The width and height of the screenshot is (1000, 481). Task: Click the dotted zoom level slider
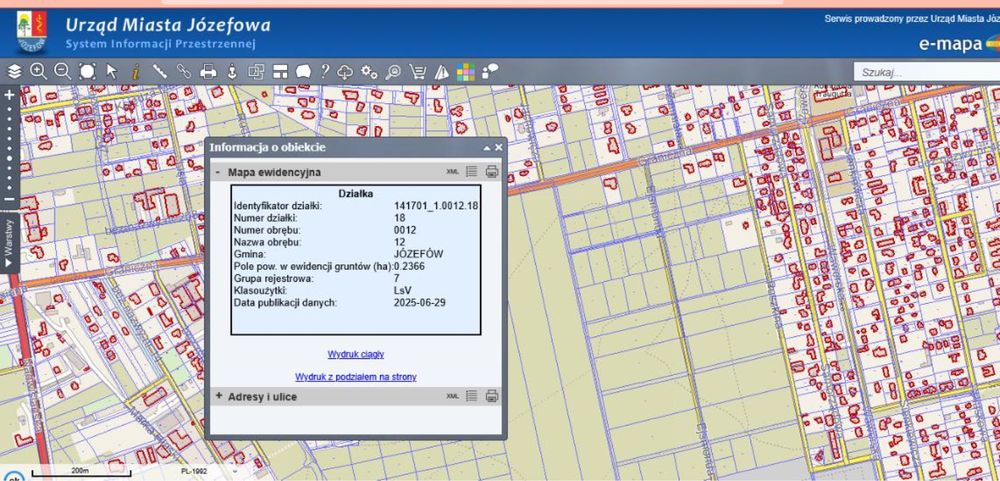(10, 147)
